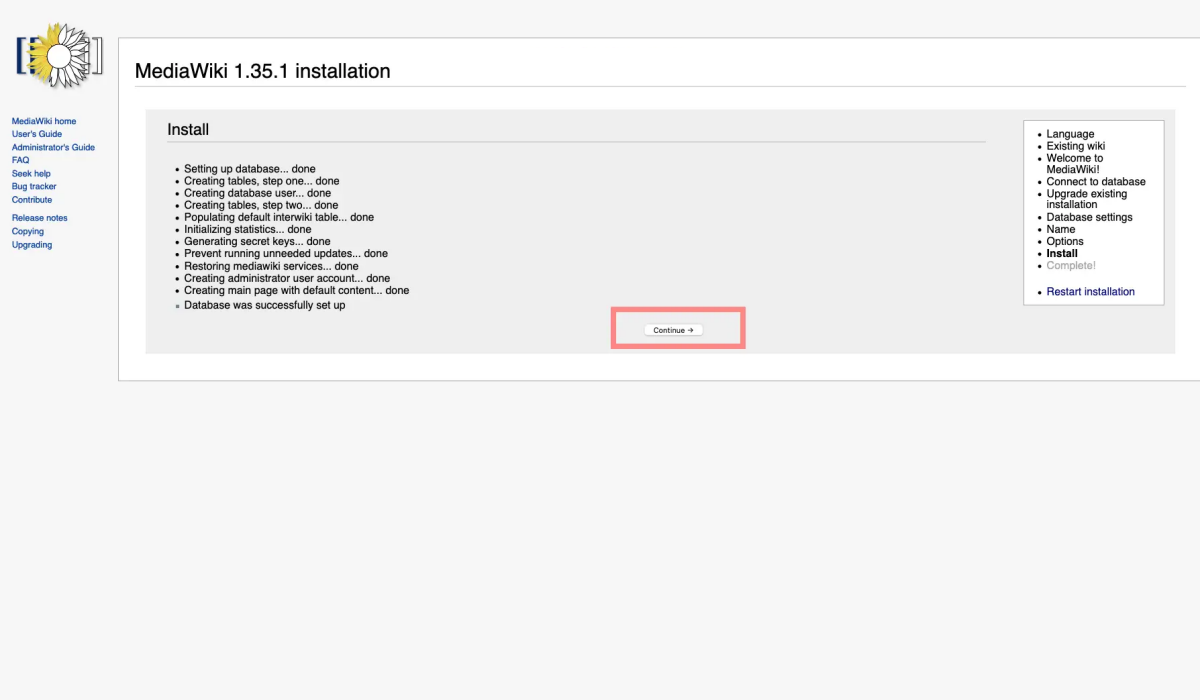The height and width of the screenshot is (700, 1200).
Task: Click 'Generating secret keys... done' line
Action: pyautogui.click(x=257, y=241)
